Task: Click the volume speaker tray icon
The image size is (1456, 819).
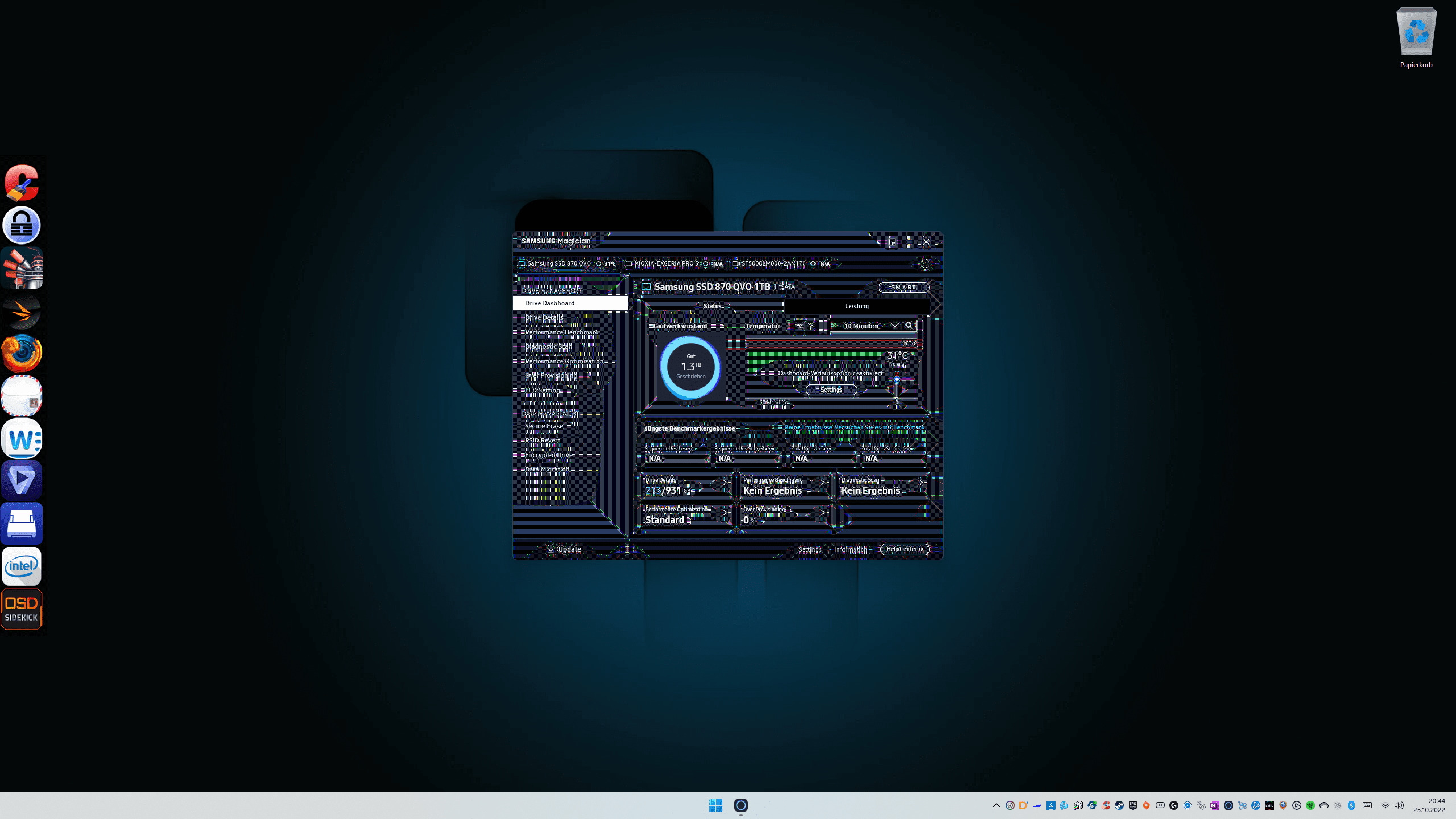Action: 1399,805
